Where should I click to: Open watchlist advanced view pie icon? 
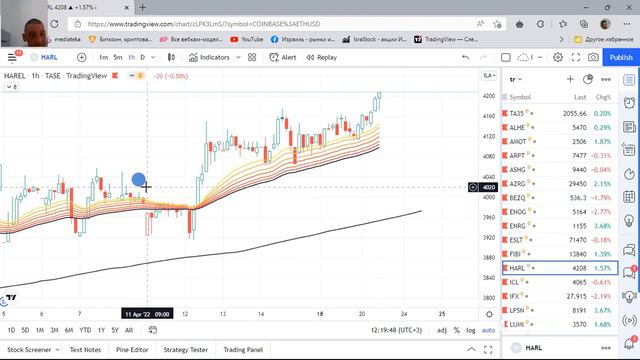588,79
